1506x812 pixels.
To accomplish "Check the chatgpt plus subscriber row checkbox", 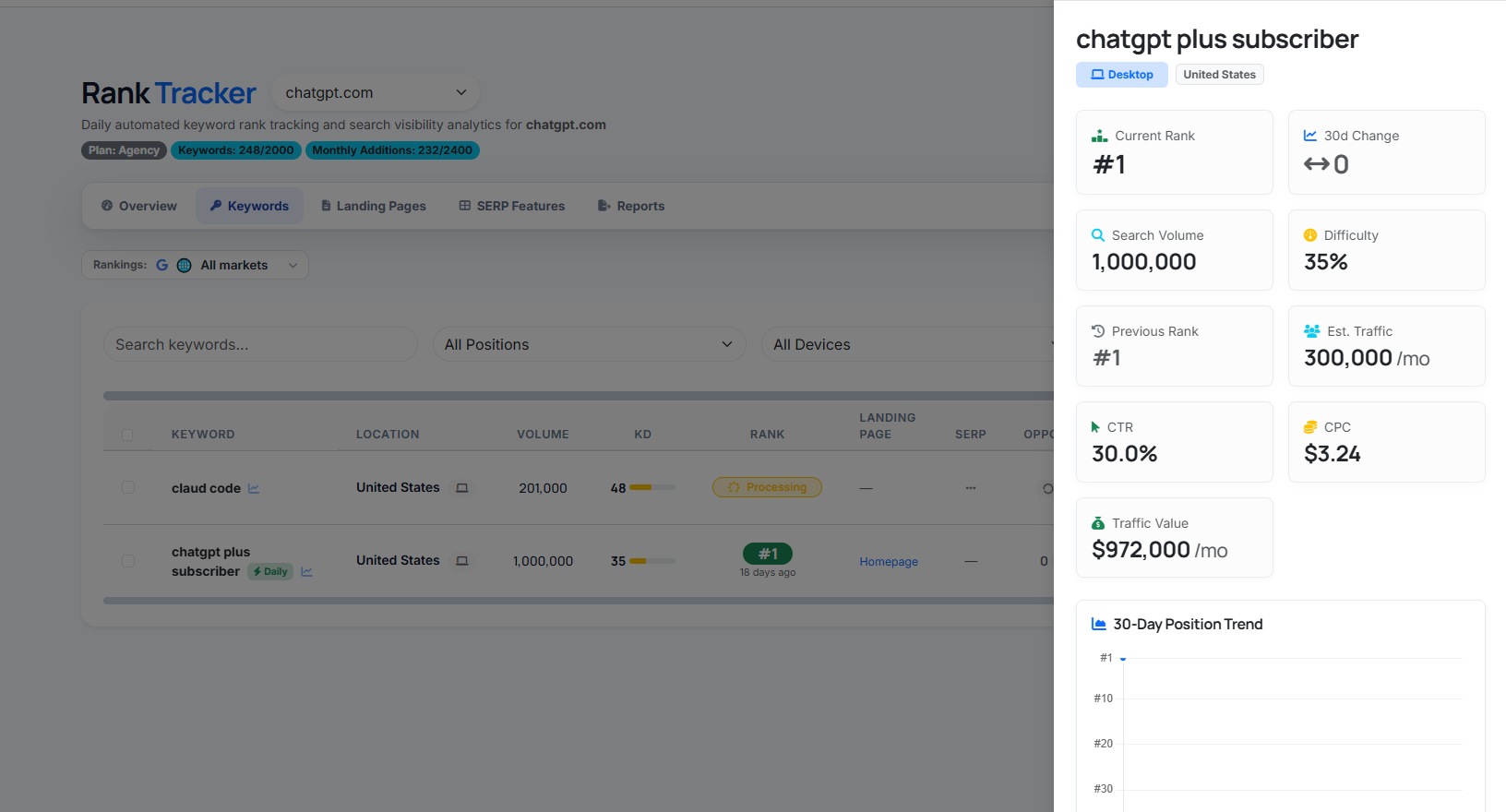I will pos(128,561).
